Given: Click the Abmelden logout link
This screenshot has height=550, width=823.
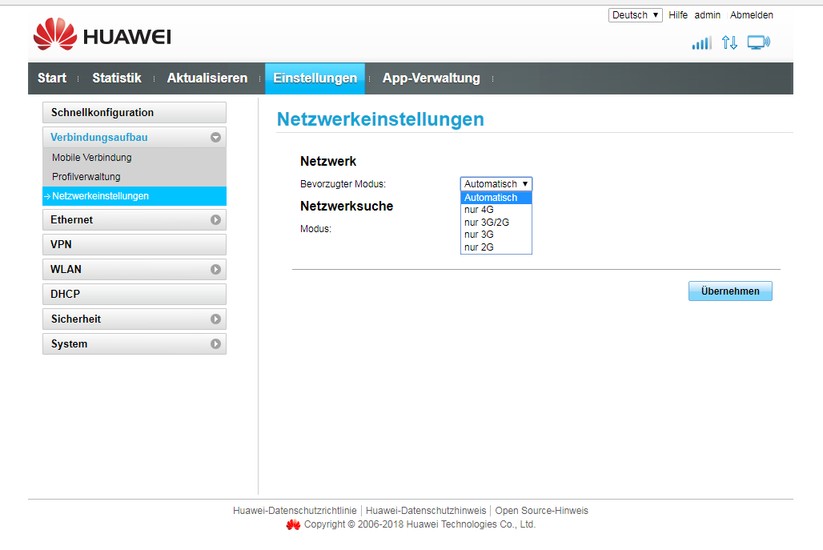Looking at the screenshot, I should (751, 15).
